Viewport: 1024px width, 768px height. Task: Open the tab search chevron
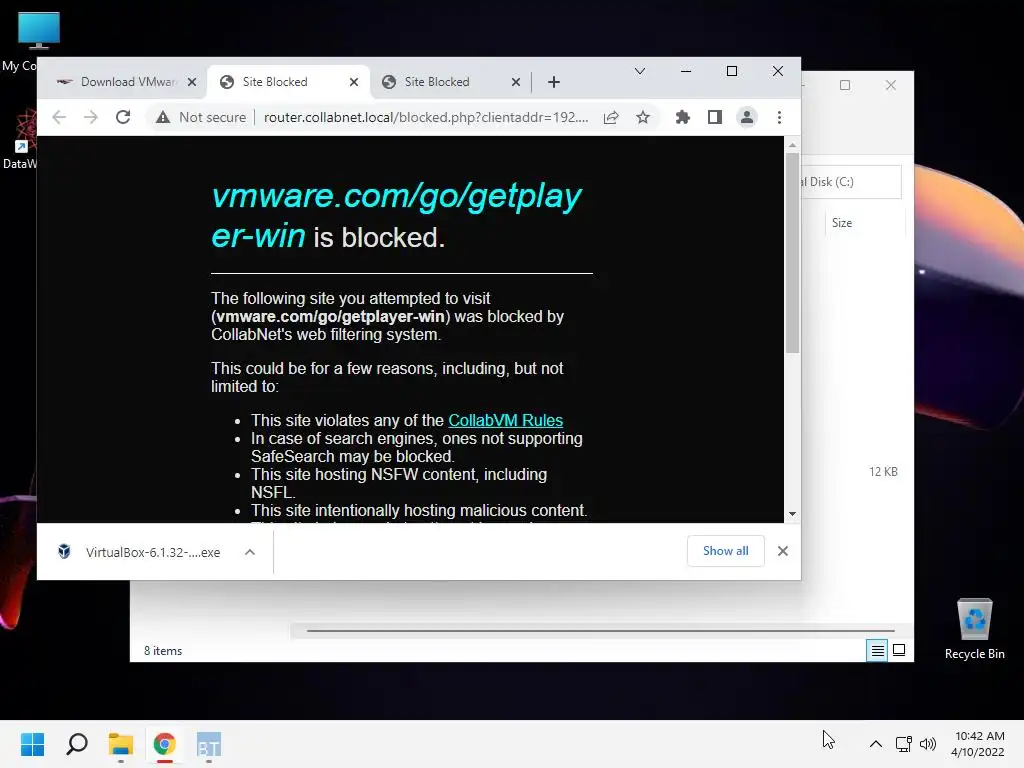640,71
